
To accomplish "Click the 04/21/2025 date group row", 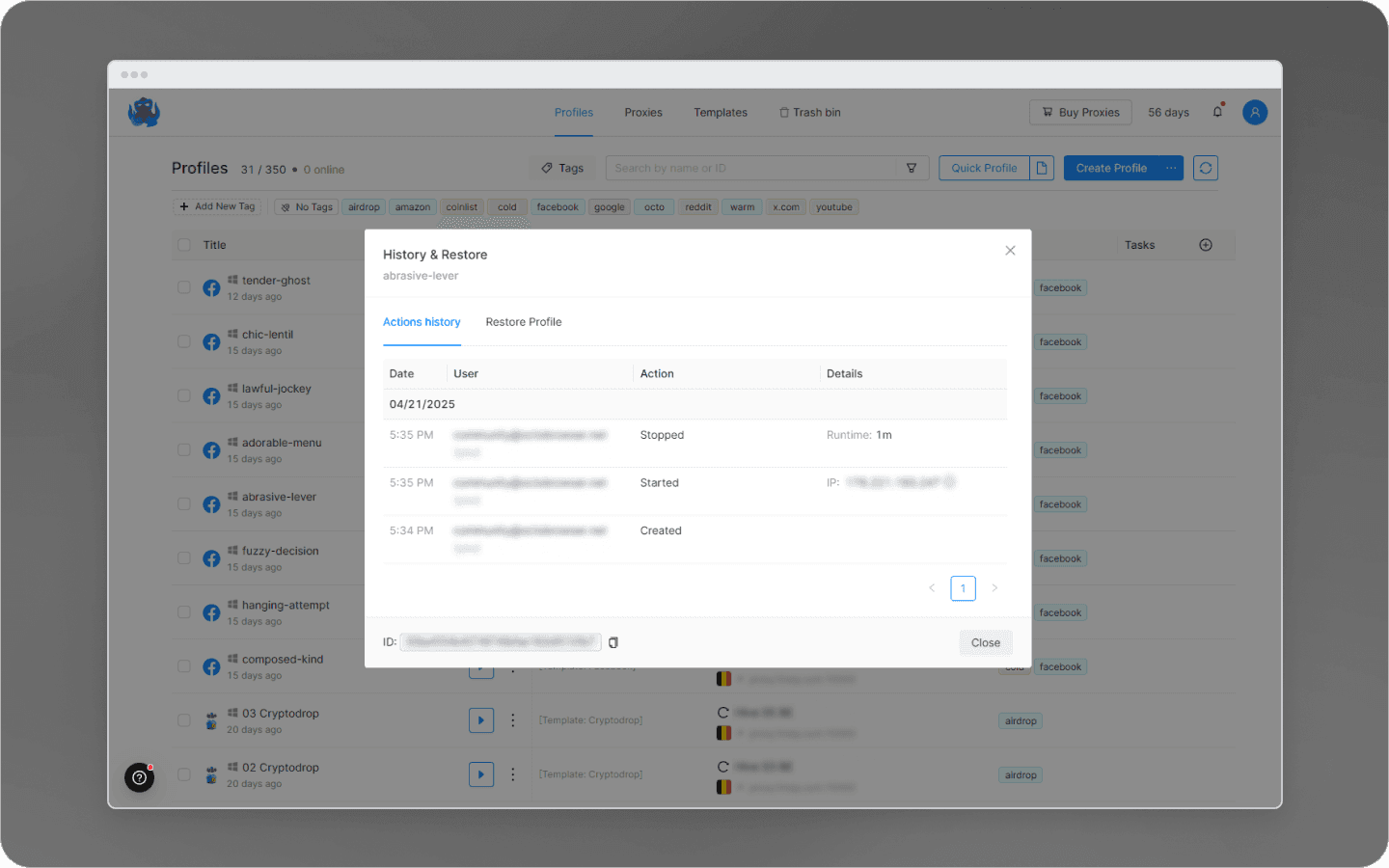I will pyautogui.click(x=694, y=404).
